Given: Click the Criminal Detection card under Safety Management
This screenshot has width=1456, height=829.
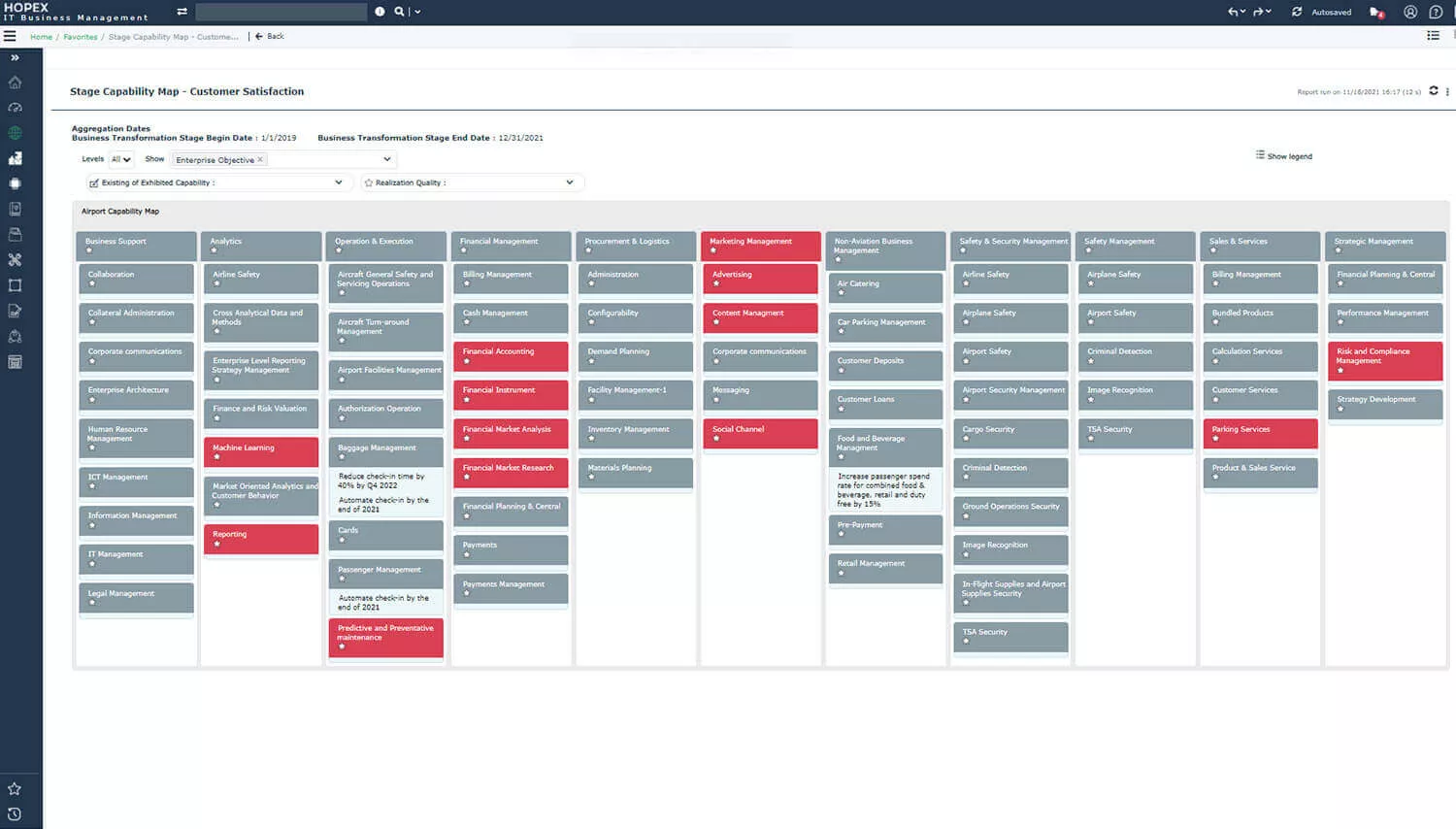Looking at the screenshot, I should pyautogui.click(x=1136, y=356).
